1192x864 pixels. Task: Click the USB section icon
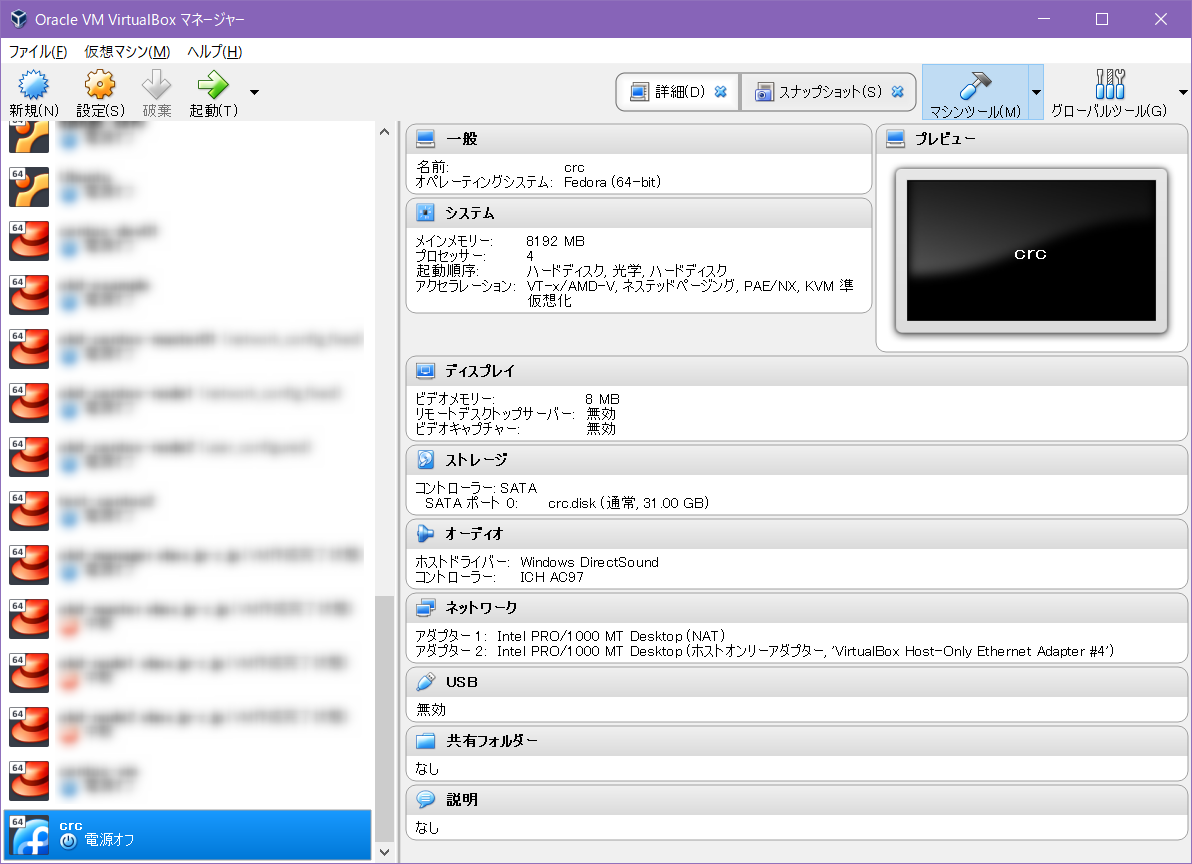point(424,681)
